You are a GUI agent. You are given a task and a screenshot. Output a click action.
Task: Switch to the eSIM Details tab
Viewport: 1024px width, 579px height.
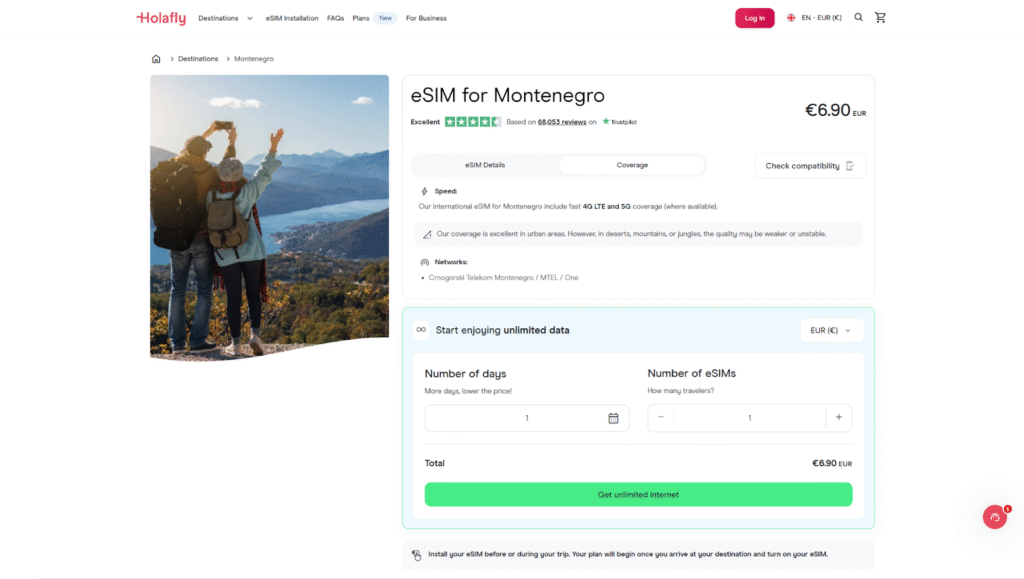click(x=484, y=164)
